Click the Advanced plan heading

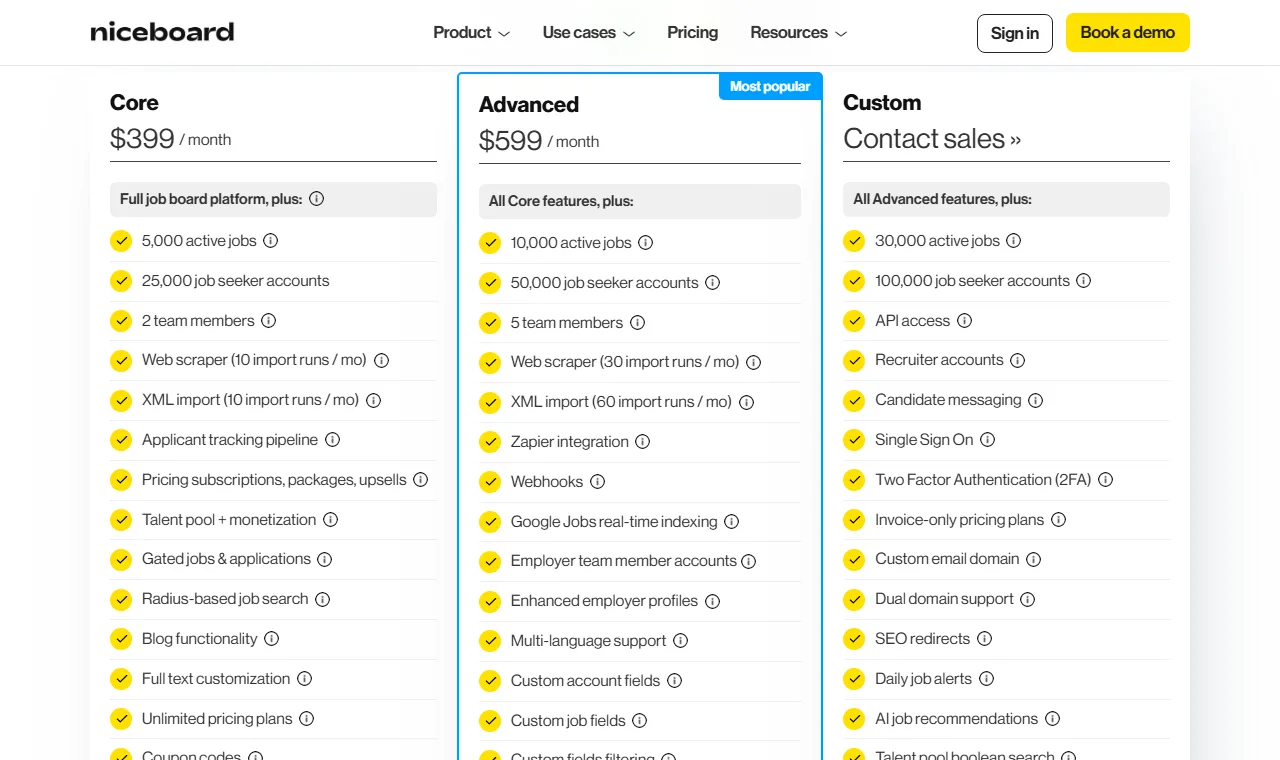click(x=529, y=105)
